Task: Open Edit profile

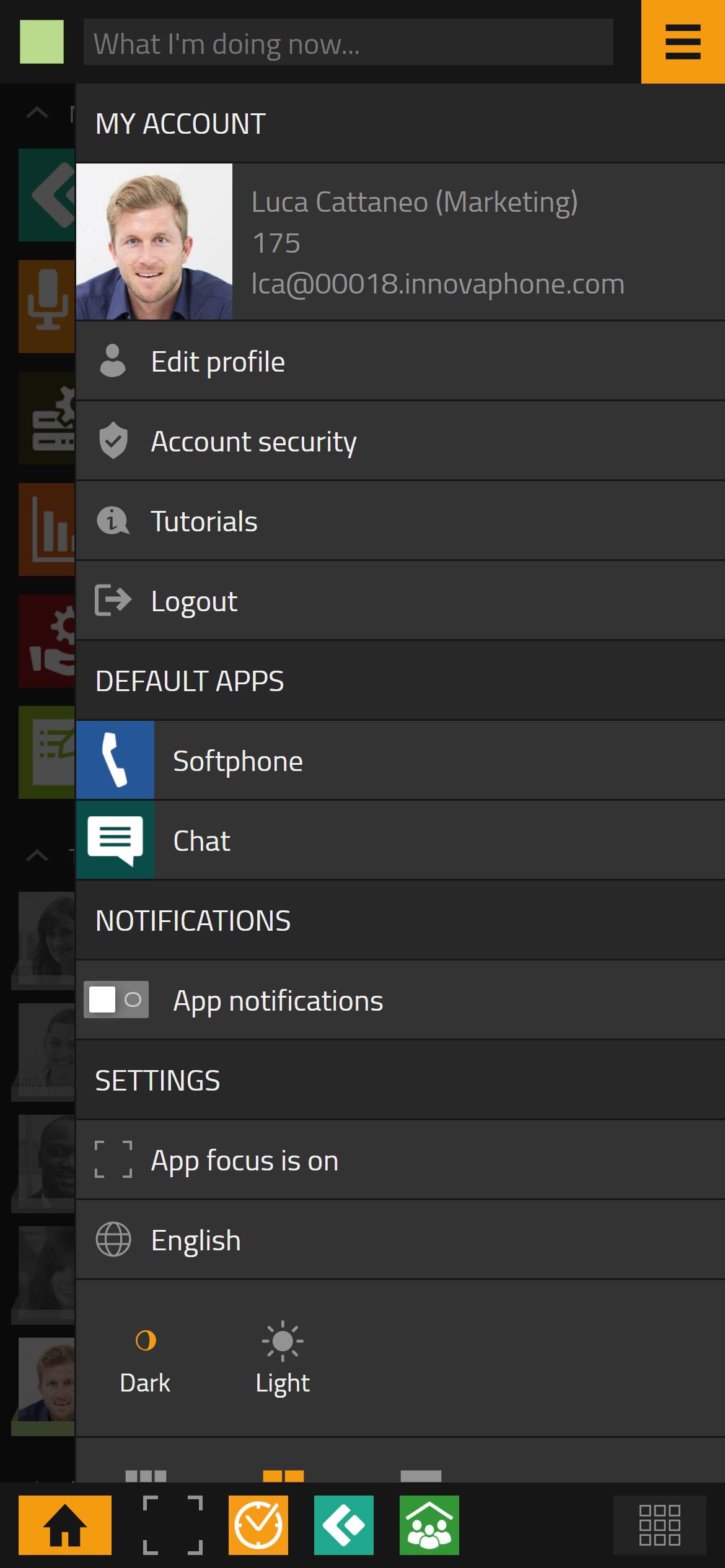Action: point(400,362)
